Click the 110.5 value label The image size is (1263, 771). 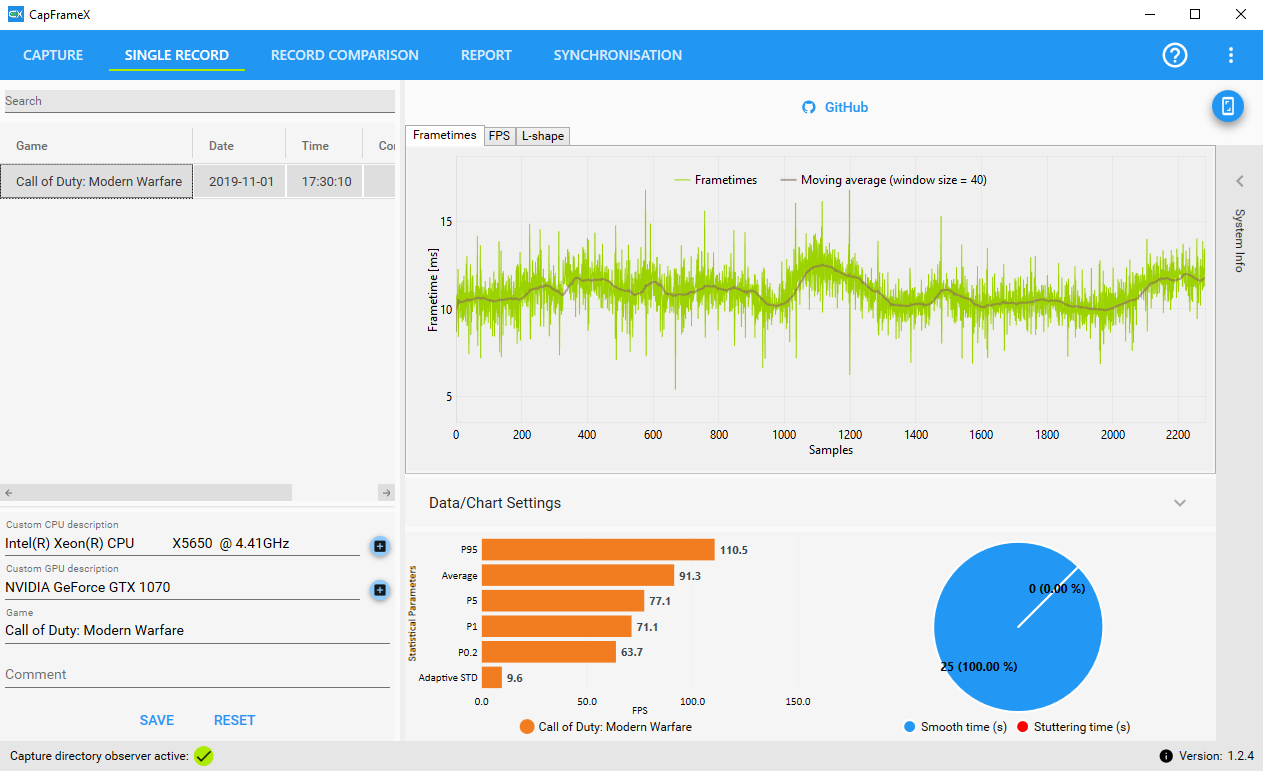[x=734, y=550]
